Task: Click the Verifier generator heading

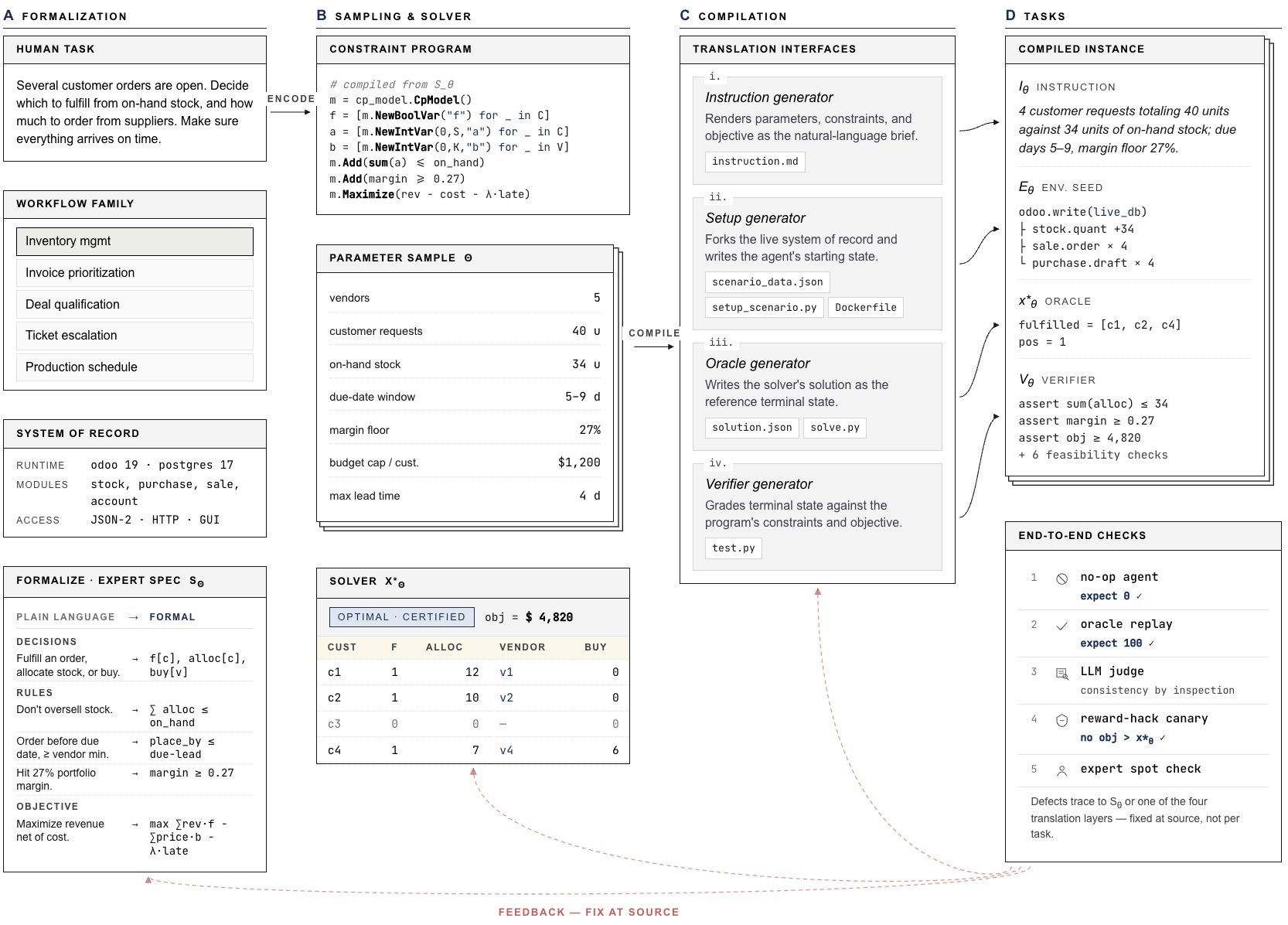Action: tap(759, 484)
